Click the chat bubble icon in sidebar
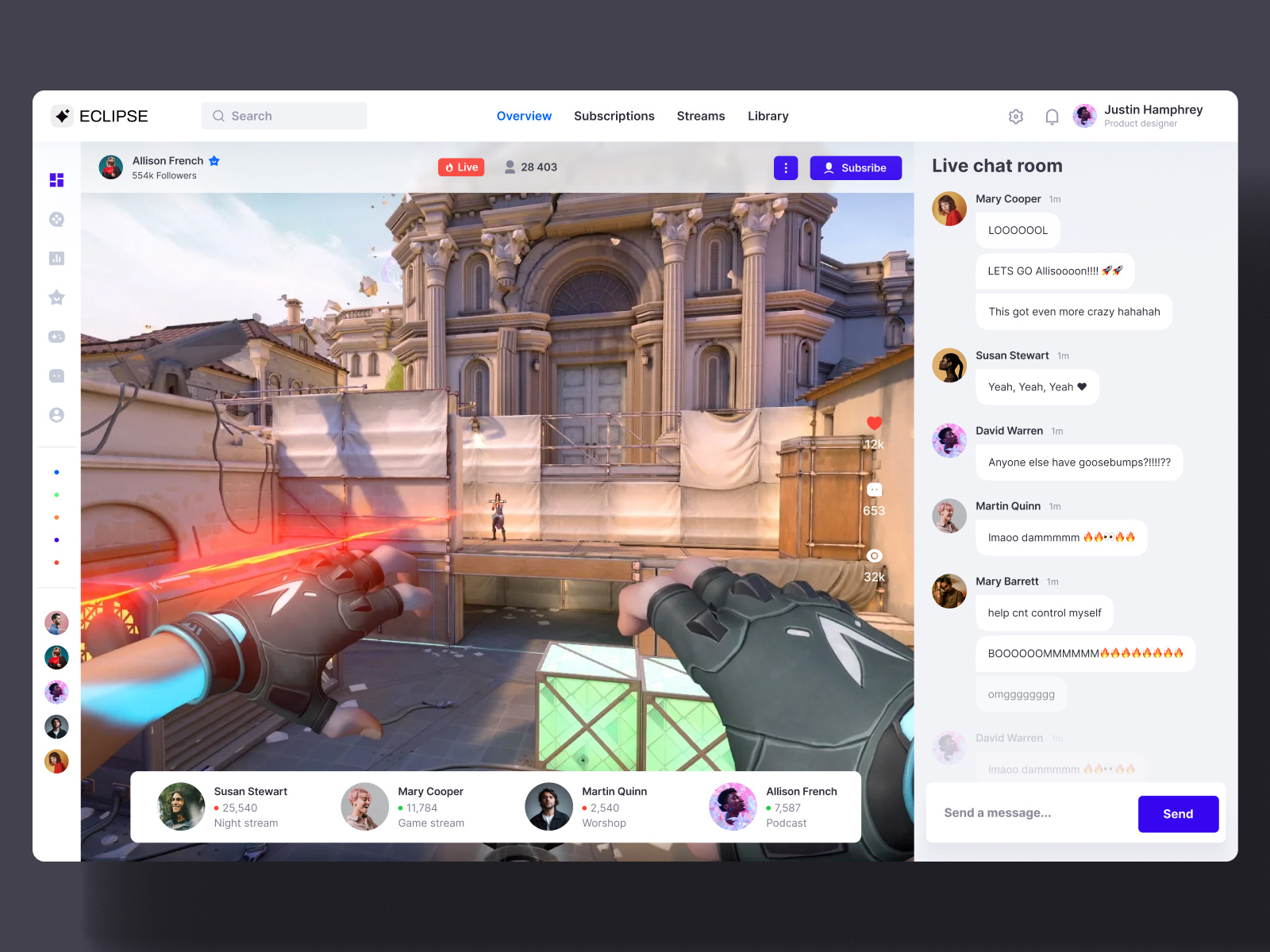 pos(56,375)
